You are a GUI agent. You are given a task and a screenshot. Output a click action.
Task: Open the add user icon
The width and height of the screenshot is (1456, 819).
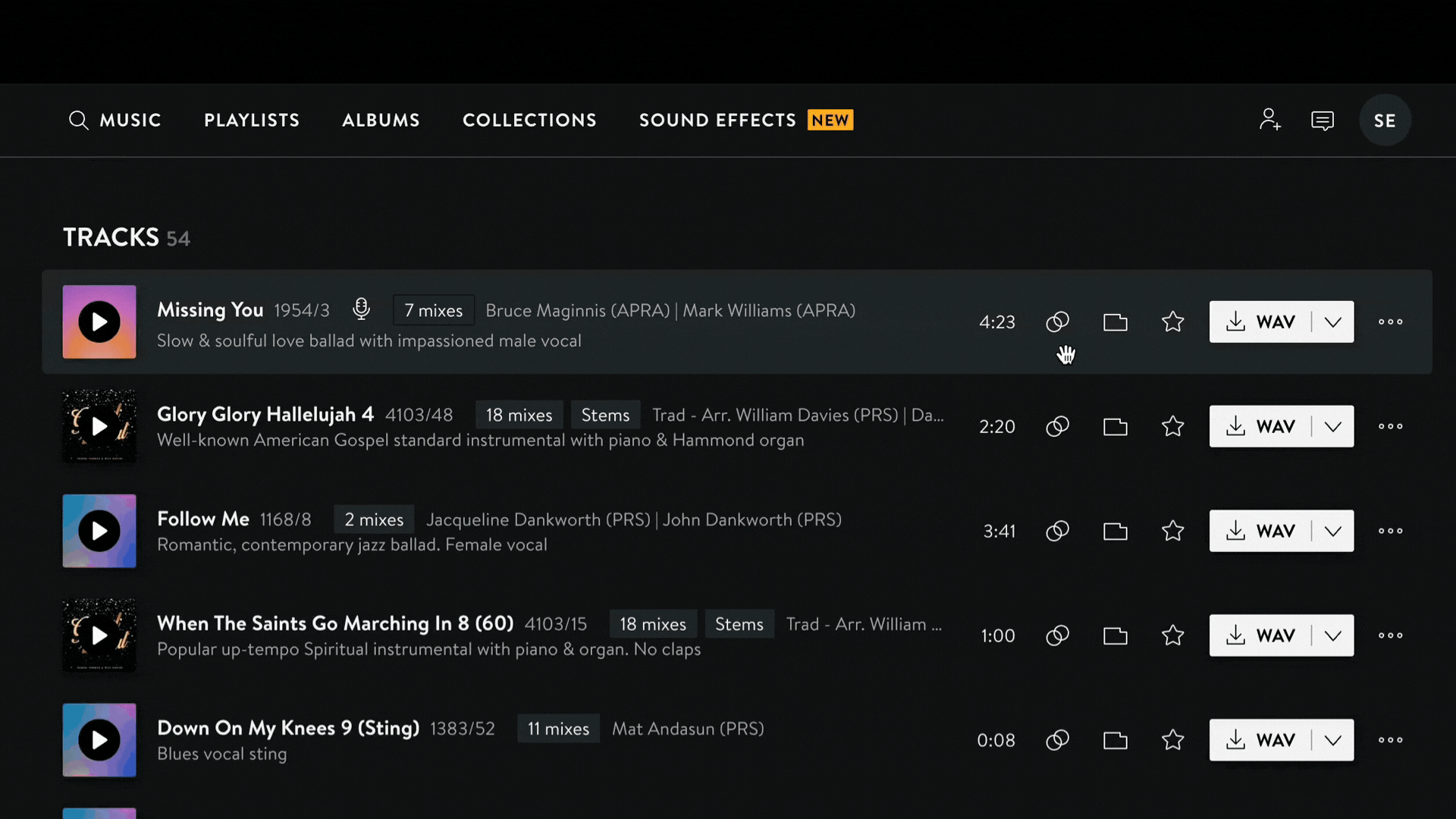point(1269,120)
